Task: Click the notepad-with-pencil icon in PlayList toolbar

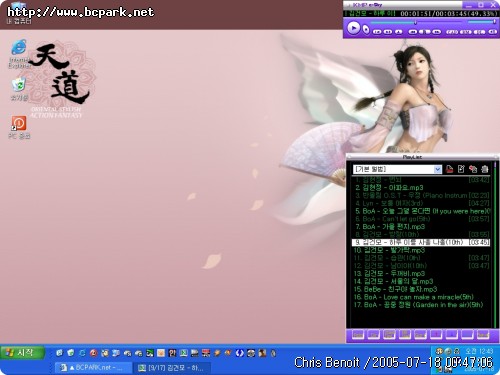Action: click(461, 169)
